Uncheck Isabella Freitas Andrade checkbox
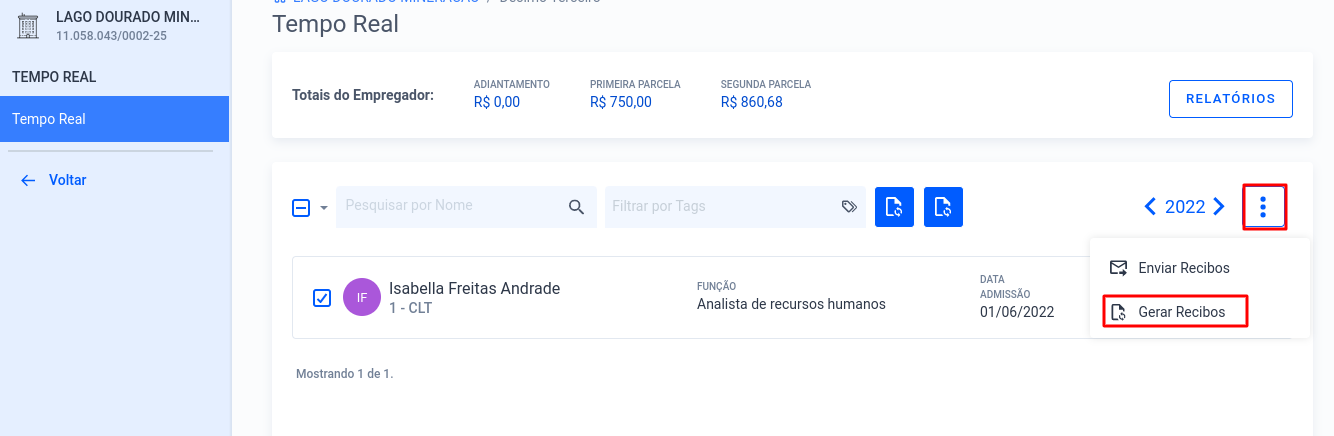 pyautogui.click(x=322, y=298)
